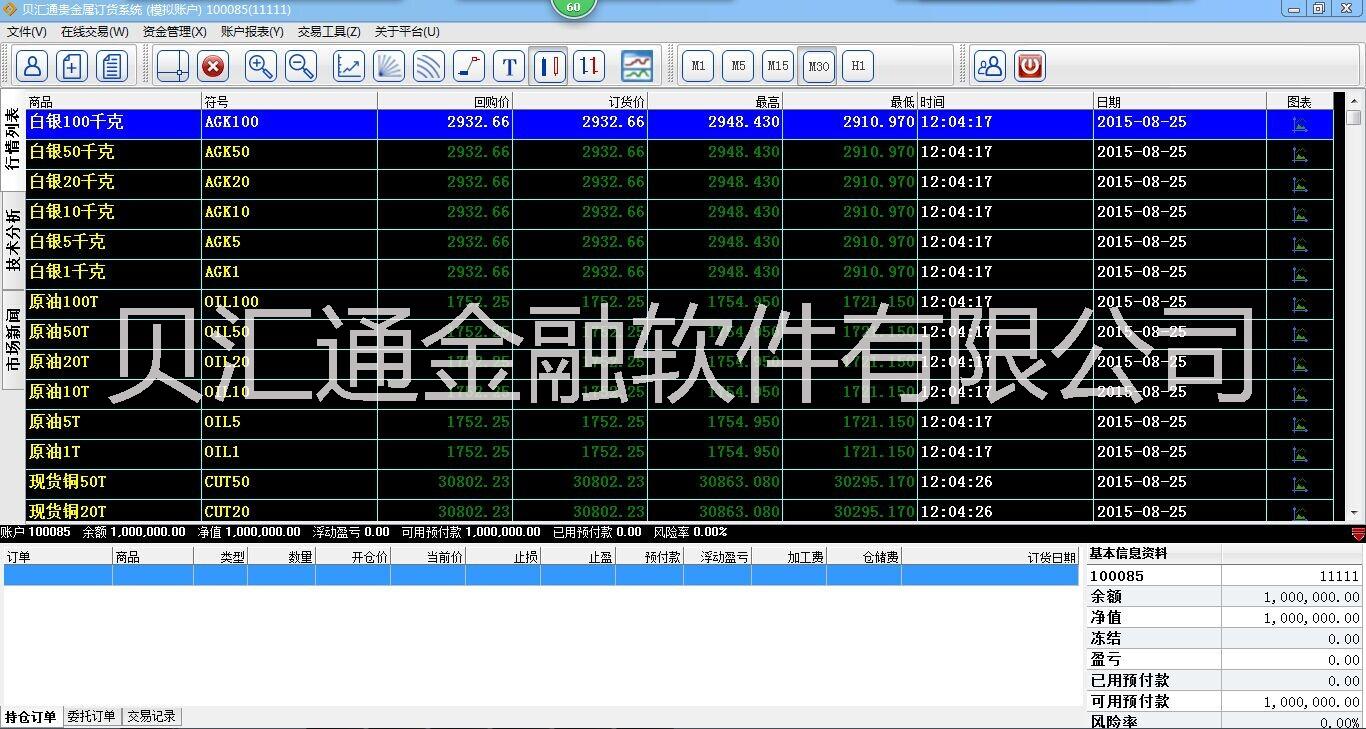Toggle the candlestick chart mode
1366x729 pixels.
(x=549, y=67)
